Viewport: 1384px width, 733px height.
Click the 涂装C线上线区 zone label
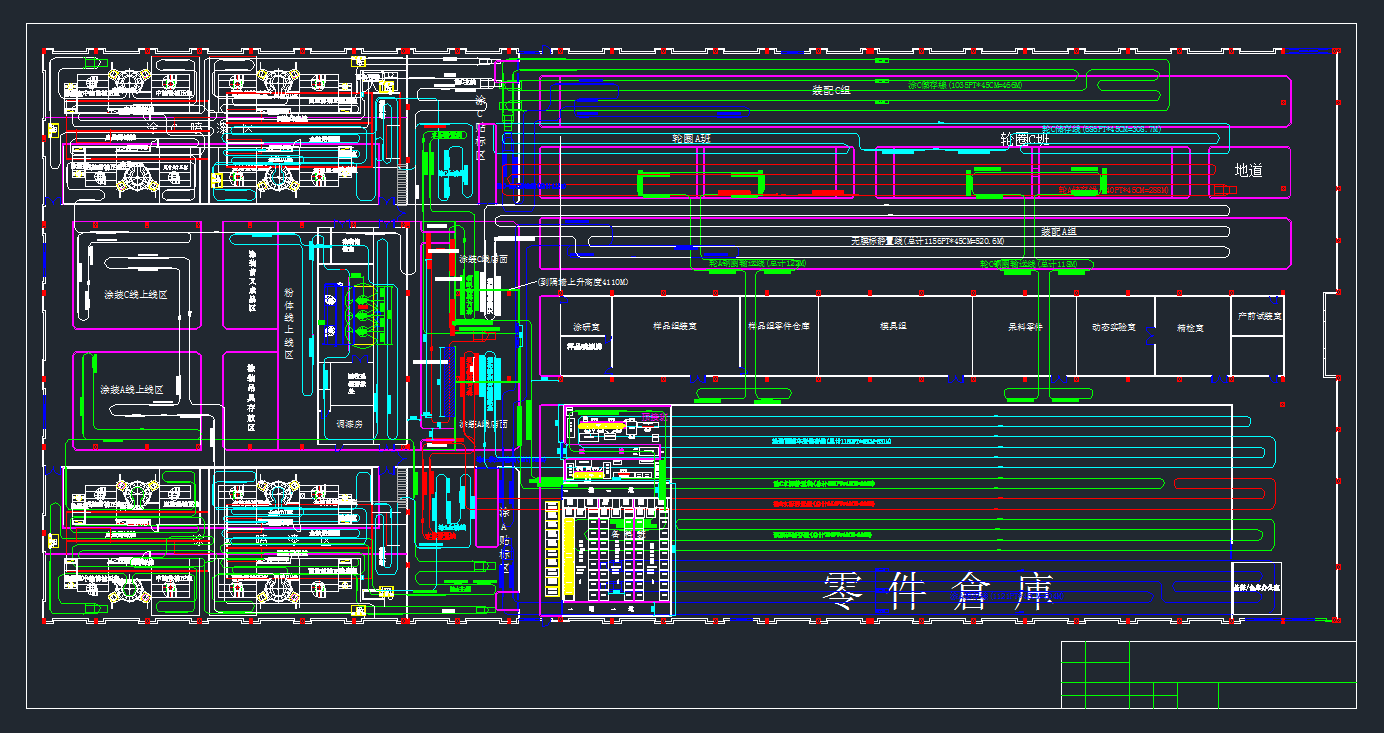(x=134, y=297)
